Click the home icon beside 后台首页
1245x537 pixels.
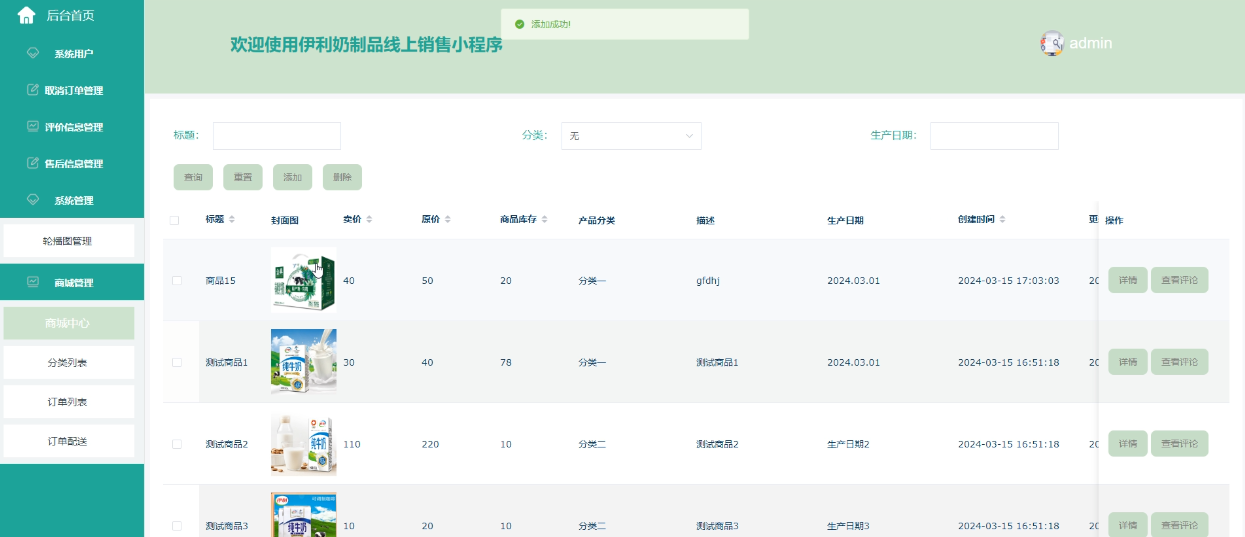coord(27,15)
